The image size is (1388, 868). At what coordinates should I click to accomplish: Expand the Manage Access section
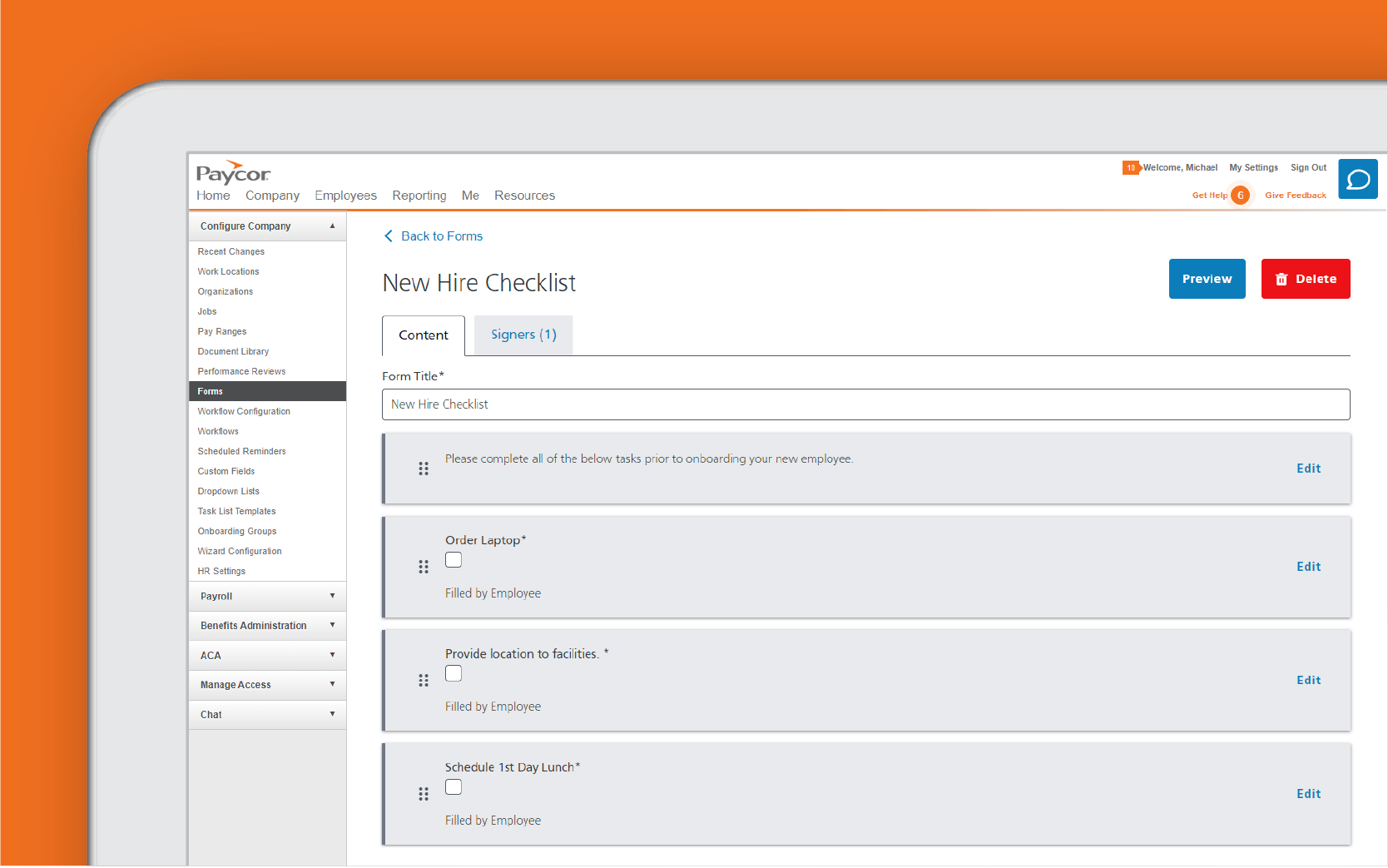pyautogui.click(x=267, y=685)
